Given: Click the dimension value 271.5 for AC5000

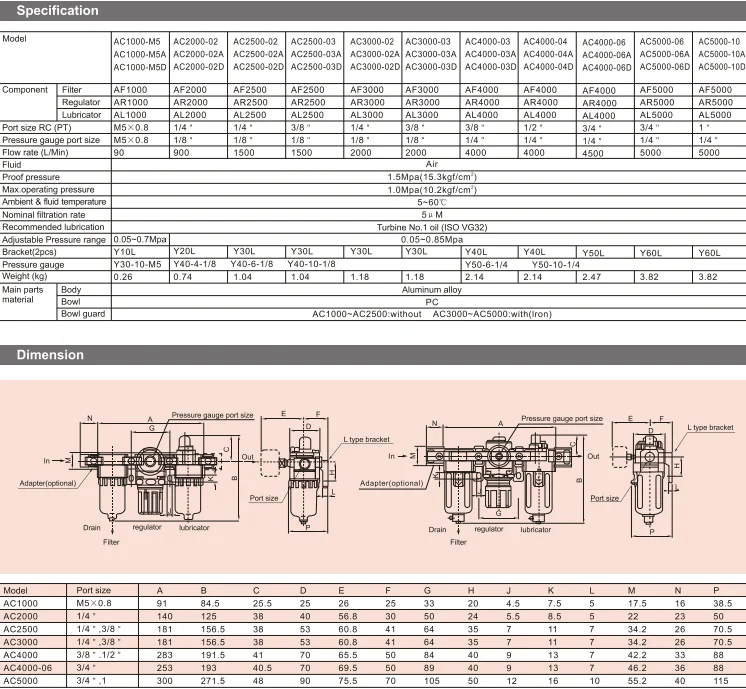Looking at the screenshot, I should click(212, 681).
